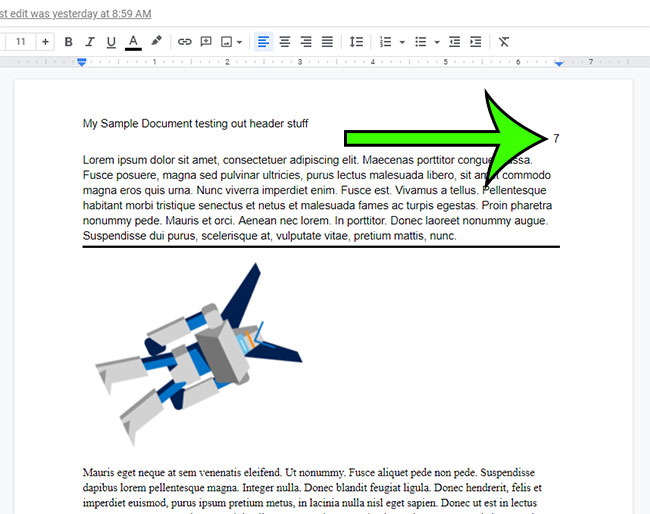
Task: Open the text color picker
Action: click(133, 42)
